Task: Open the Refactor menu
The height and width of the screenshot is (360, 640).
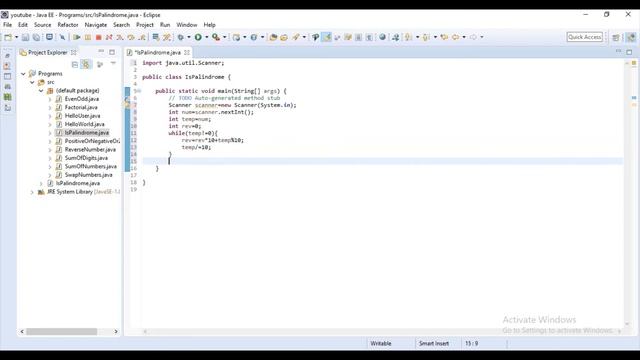Action: tap(68, 25)
